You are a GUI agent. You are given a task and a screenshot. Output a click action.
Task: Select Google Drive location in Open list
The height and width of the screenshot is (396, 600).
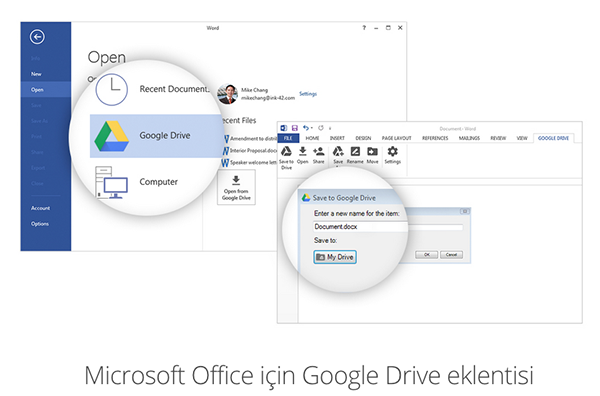pos(156,136)
